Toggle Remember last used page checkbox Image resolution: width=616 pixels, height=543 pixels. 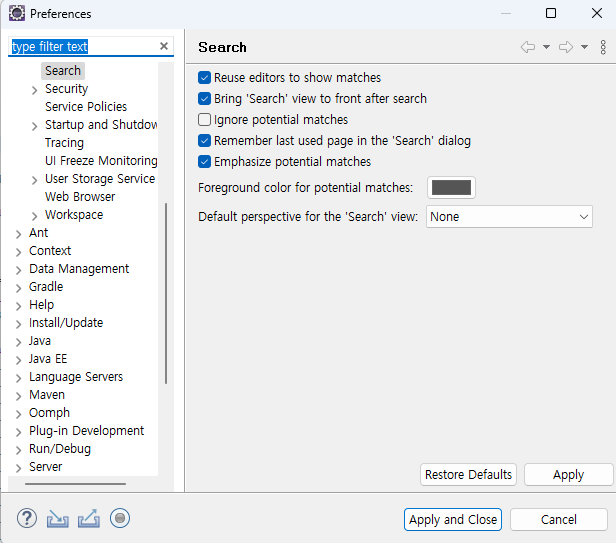tap(204, 140)
